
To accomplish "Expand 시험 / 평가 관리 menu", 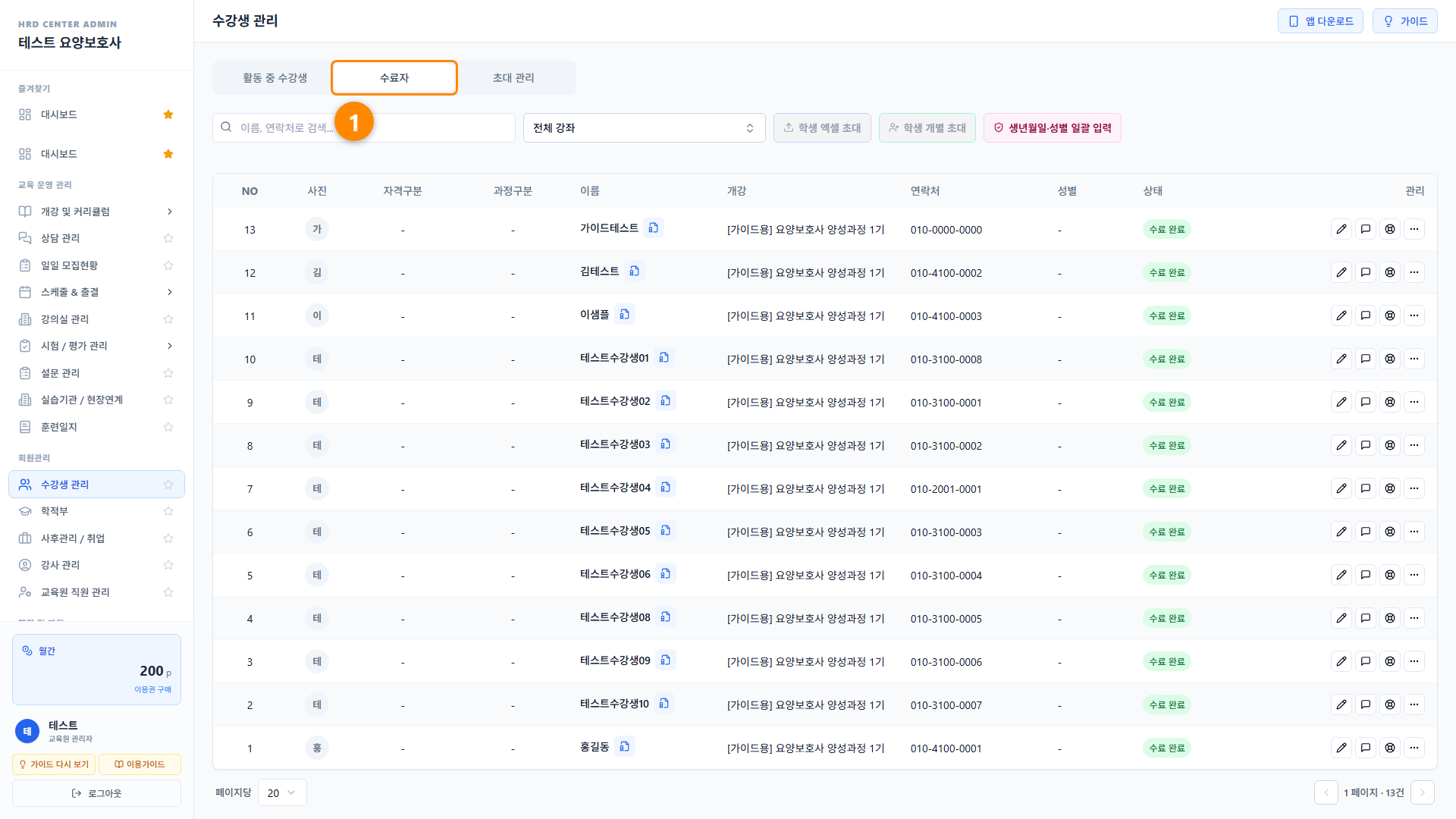I will tap(96, 346).
